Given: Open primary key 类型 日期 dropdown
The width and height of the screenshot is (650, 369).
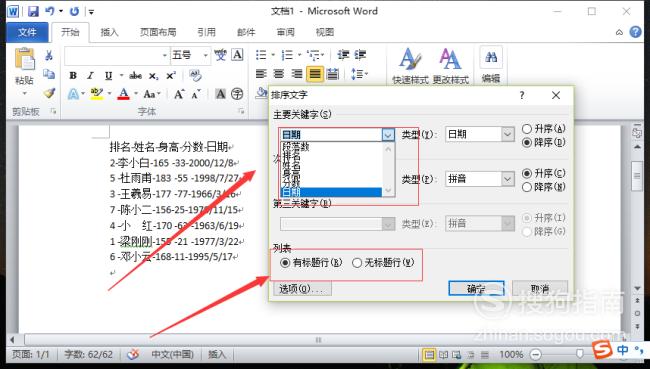Looking at the screenshot, I should 508,134.
